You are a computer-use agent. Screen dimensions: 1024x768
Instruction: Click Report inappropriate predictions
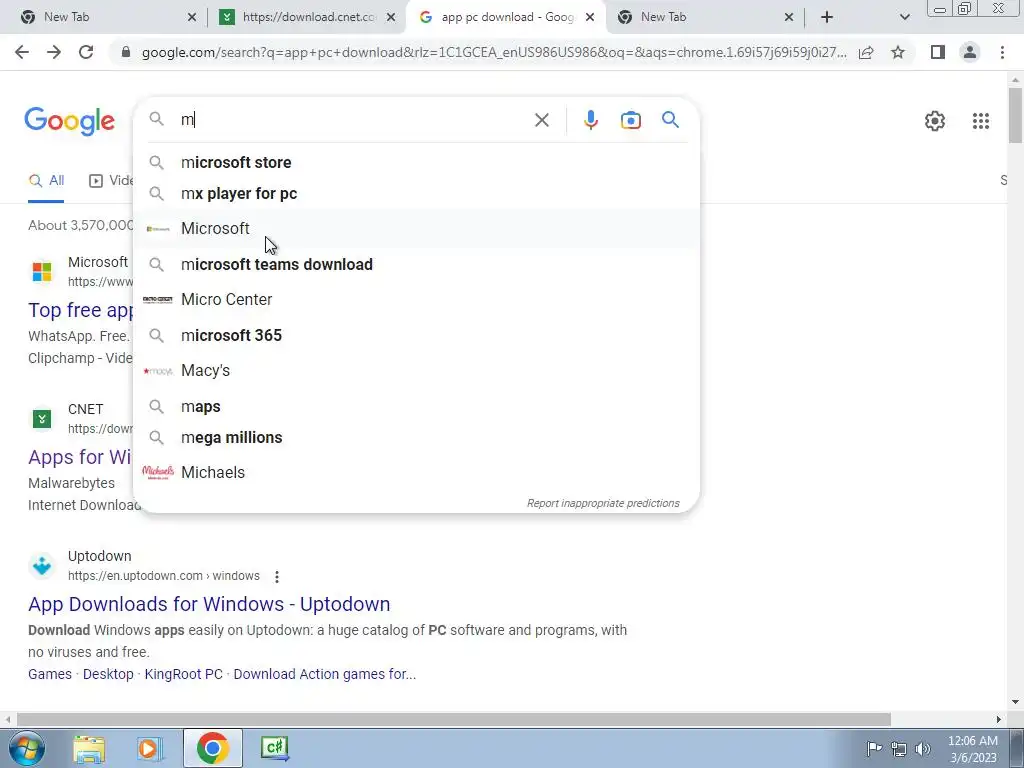click(603, 504)
